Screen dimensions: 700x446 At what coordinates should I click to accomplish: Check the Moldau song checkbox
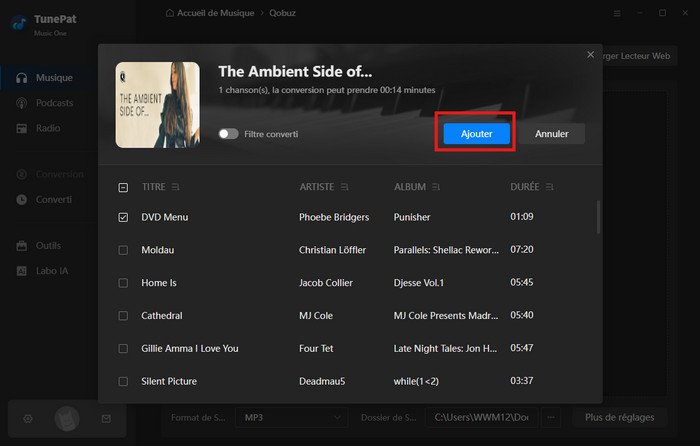pos(123,250)
